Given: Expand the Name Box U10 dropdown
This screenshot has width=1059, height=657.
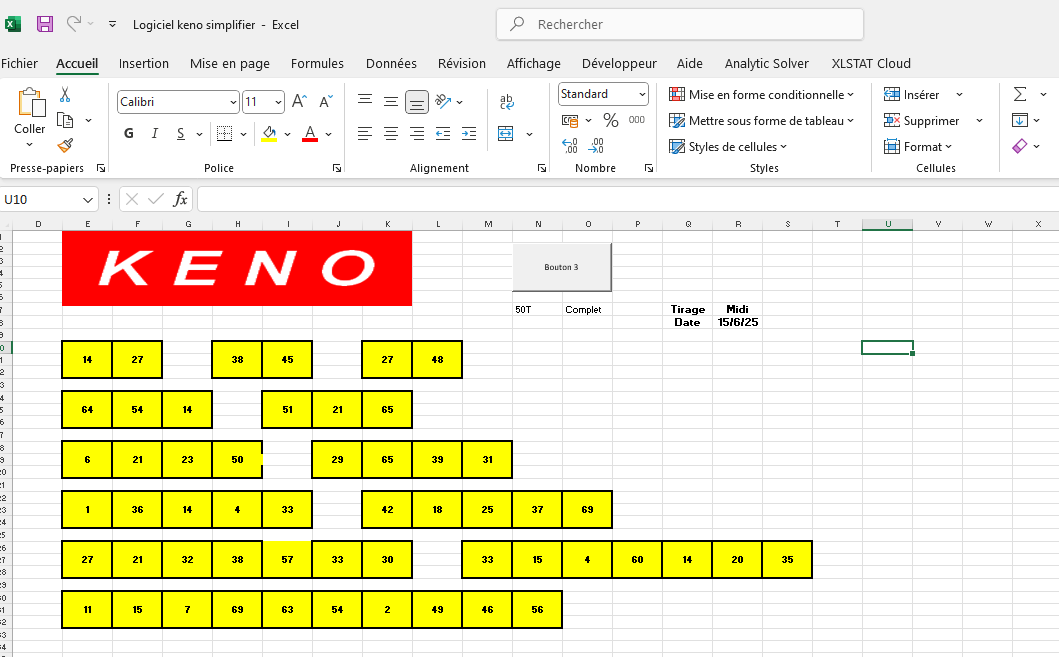Looking at the screenshot, I should coord(87,200).
